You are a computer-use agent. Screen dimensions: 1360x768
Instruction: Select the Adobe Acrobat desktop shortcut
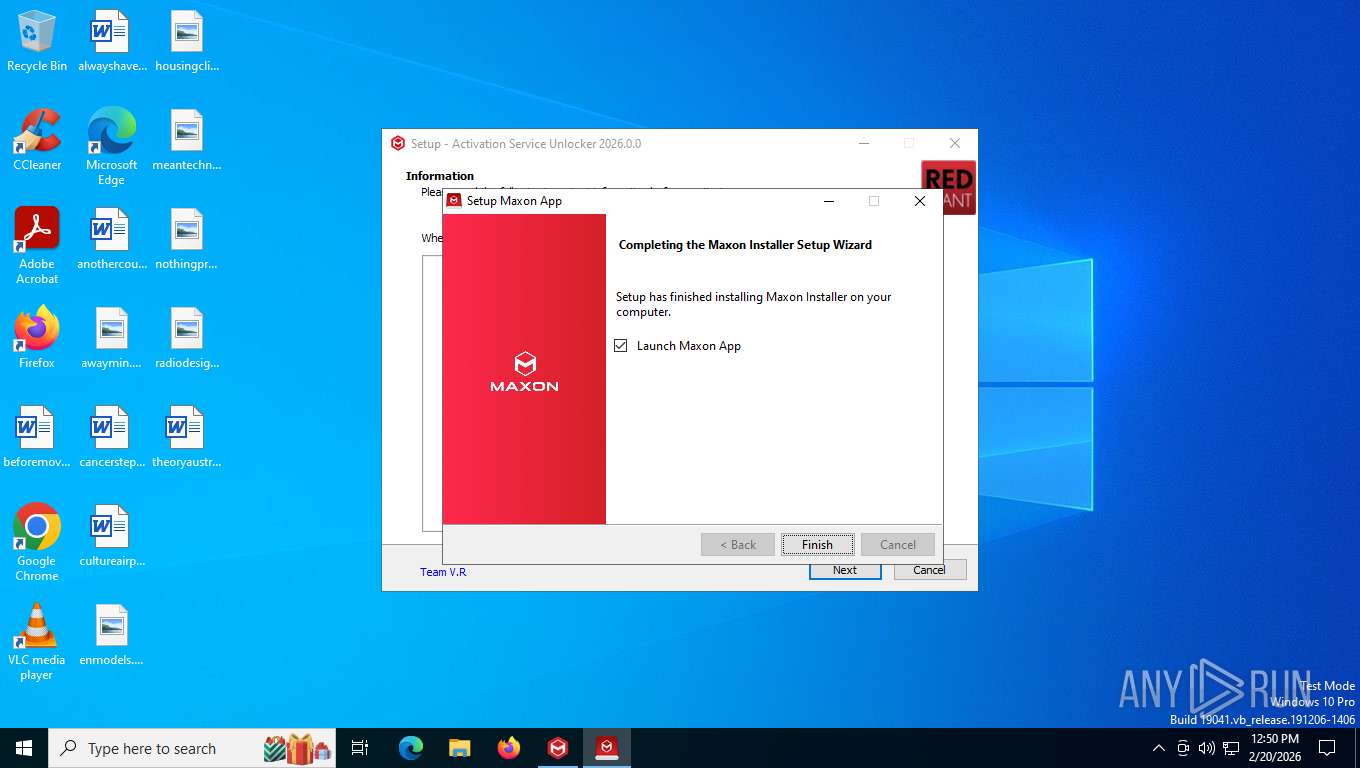pos(37,246)
